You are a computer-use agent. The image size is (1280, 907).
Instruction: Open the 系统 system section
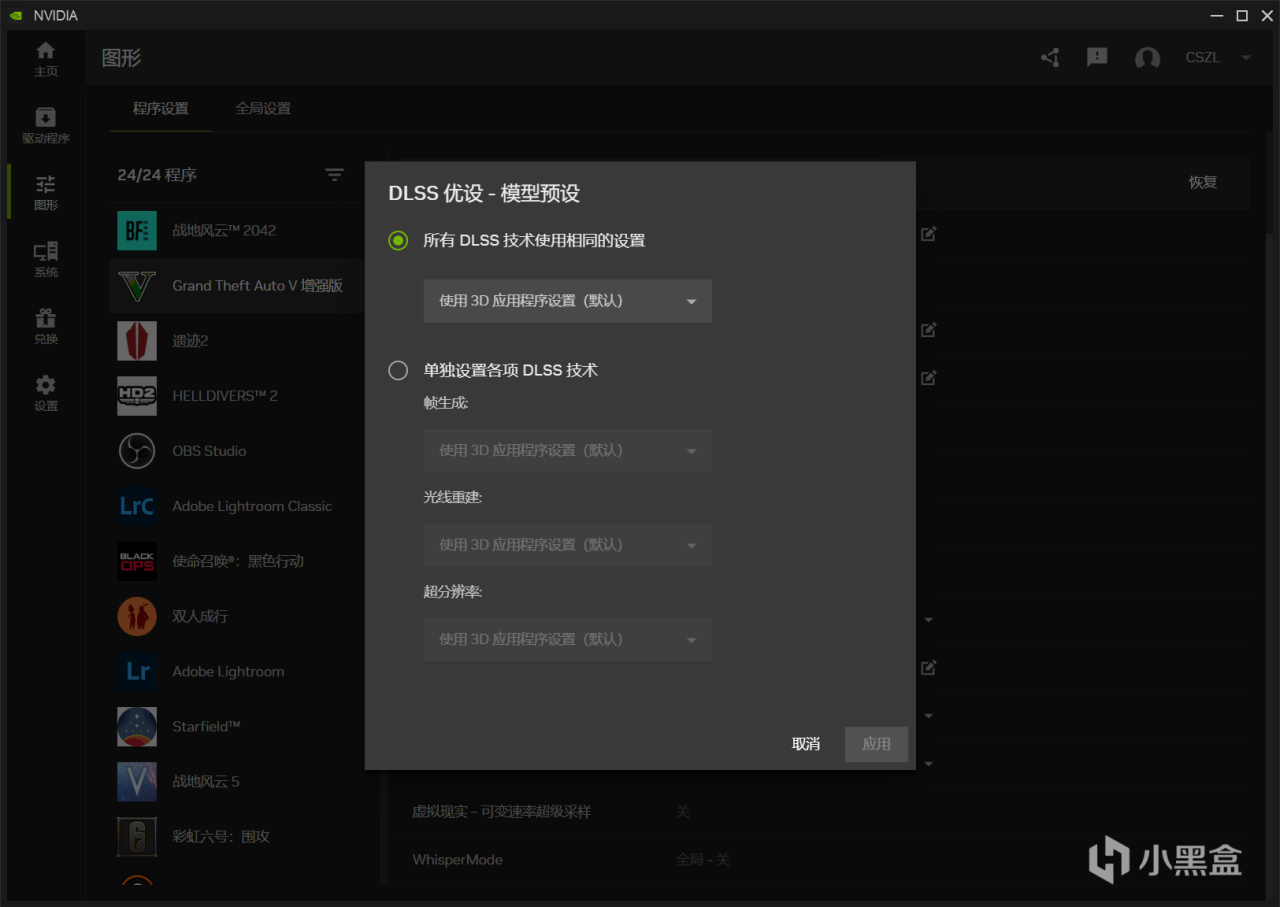click(46, 260)
